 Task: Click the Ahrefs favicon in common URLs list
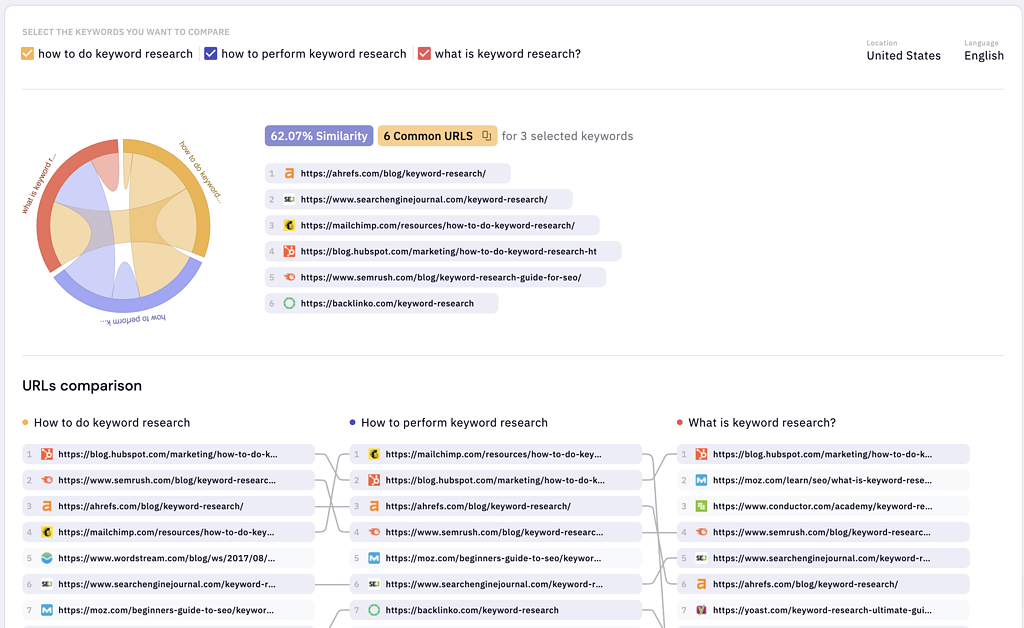point(289,173)
